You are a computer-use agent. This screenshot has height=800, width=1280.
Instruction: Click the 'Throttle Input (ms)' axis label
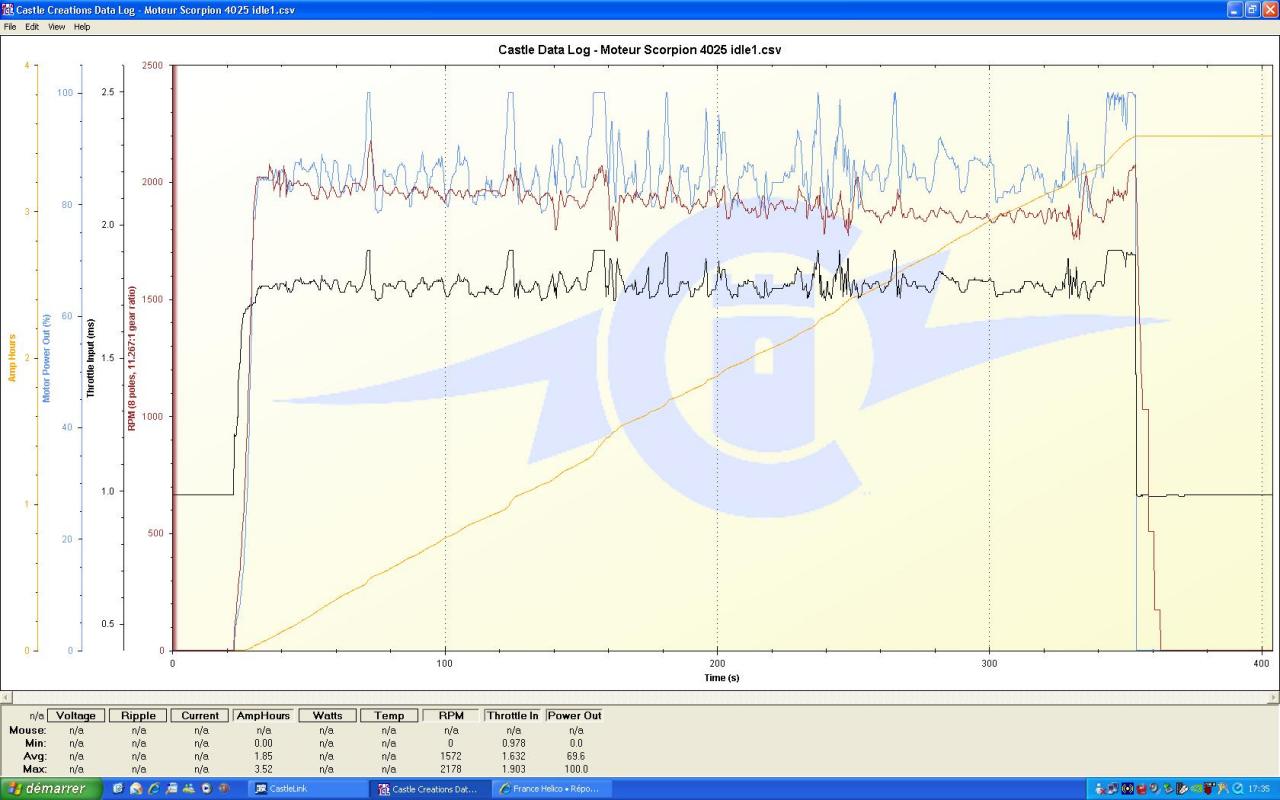90,358
